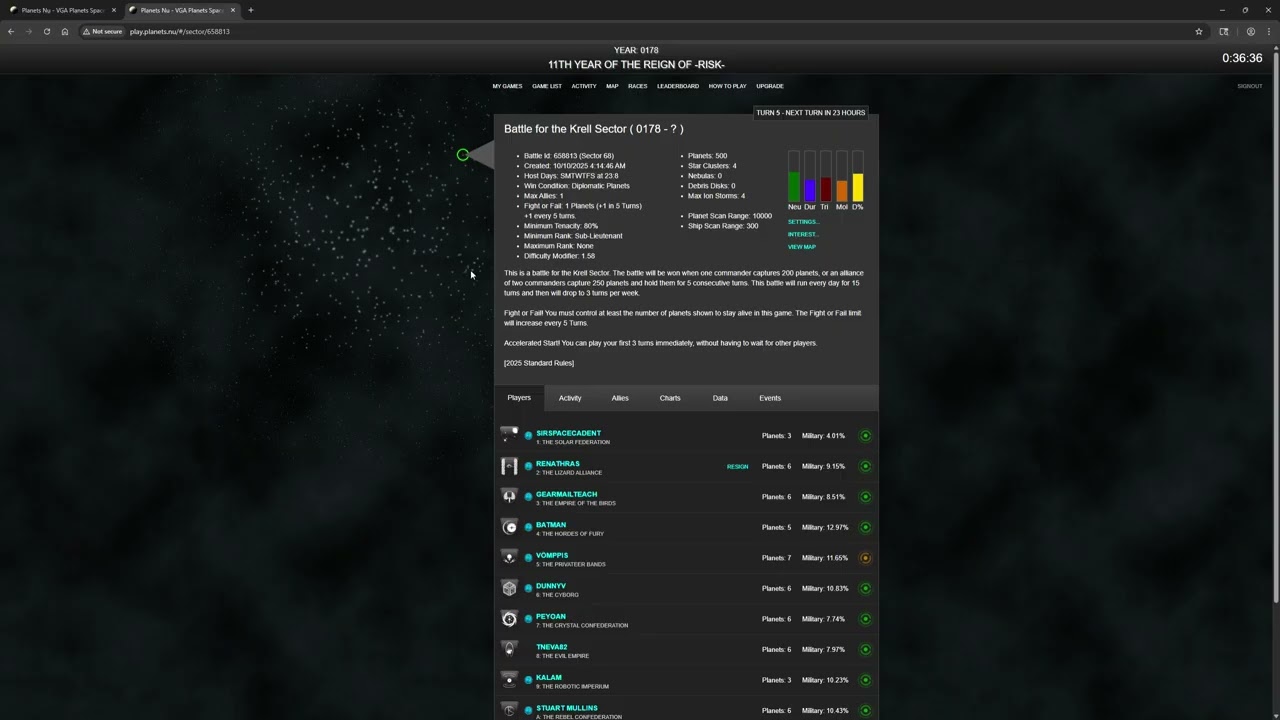
Task: Click blue badge icon next to BATMAN
Action: point(528,527)
